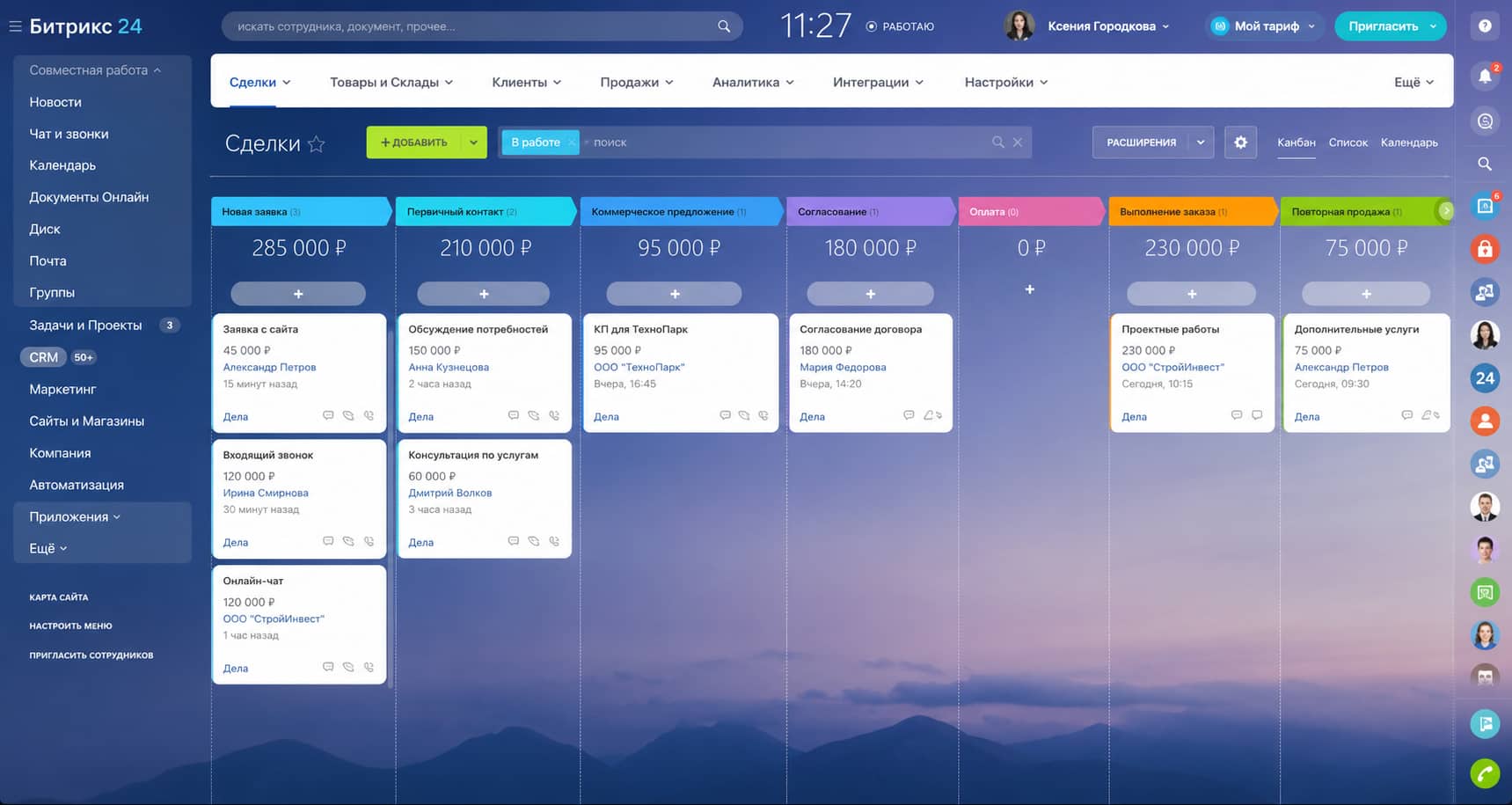Add deal in 'Оплата' column plus

click(x=1029, y=289)
